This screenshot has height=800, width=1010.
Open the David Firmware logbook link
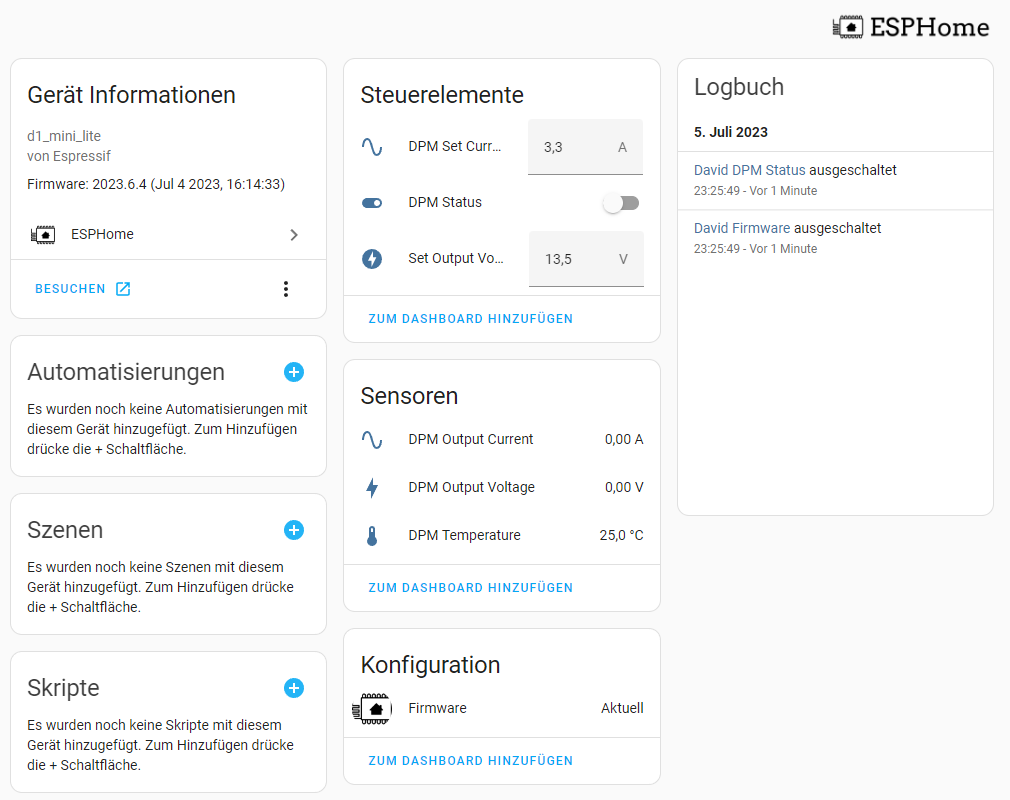coord(741,228)
